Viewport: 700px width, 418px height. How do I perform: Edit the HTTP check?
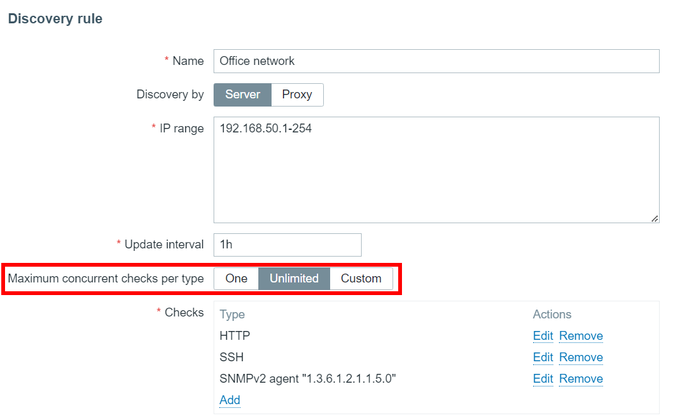click(543, 336)
